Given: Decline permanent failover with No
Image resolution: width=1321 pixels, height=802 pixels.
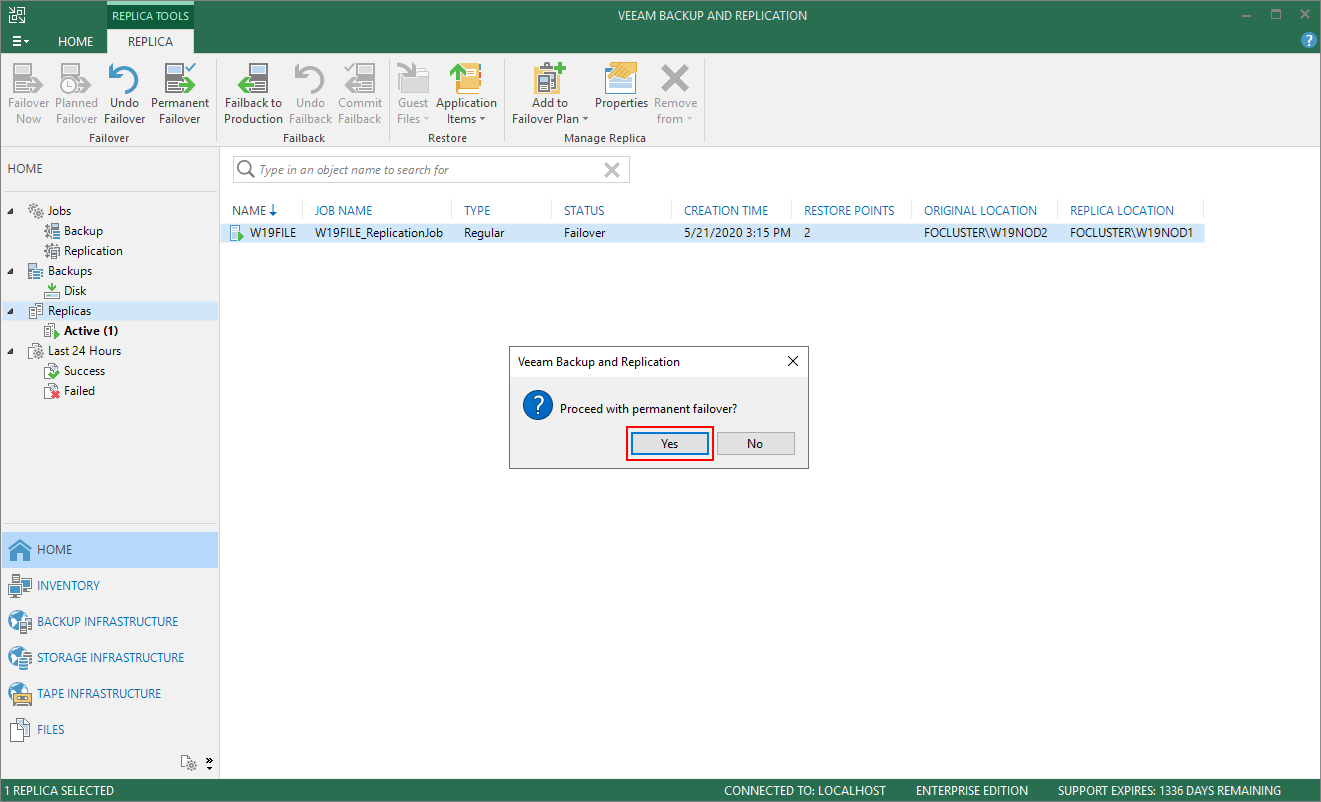Looking at the screenshot, I should (755, 443).
